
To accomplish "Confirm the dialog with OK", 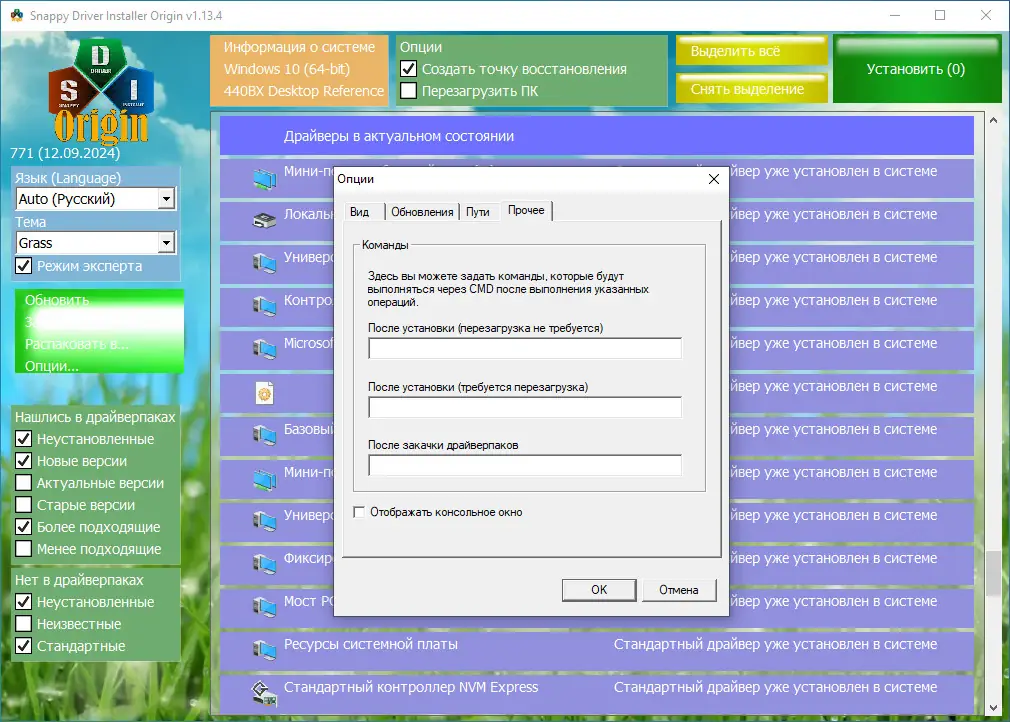I will [599, 590].
